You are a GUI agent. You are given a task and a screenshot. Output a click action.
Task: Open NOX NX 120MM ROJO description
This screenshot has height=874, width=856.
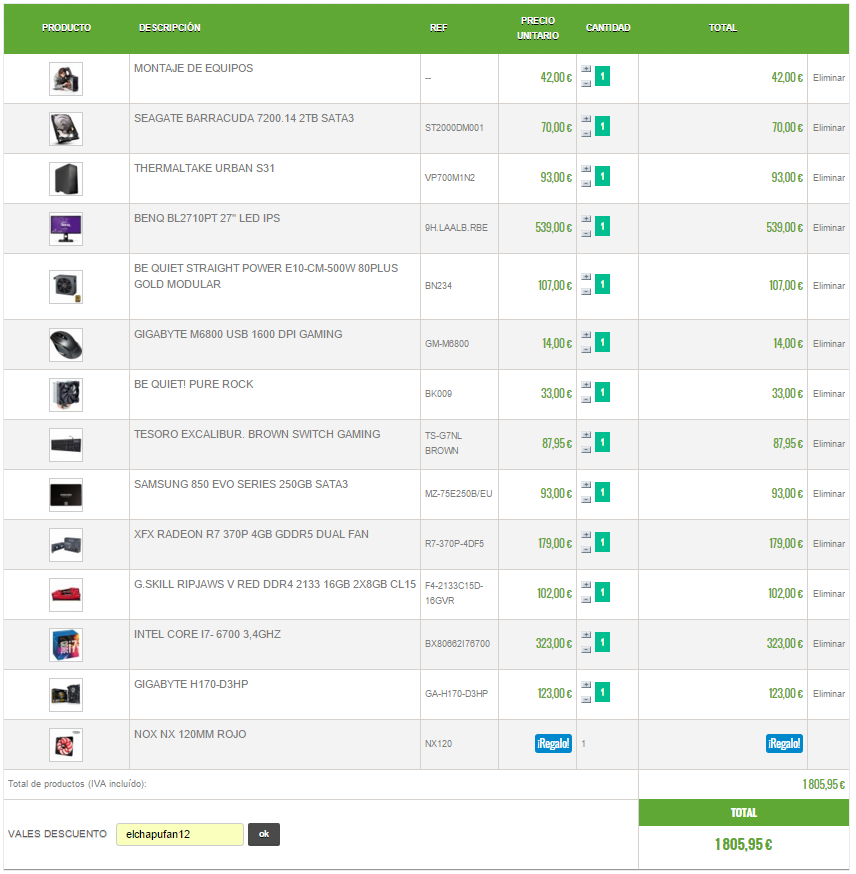point(190,734)
